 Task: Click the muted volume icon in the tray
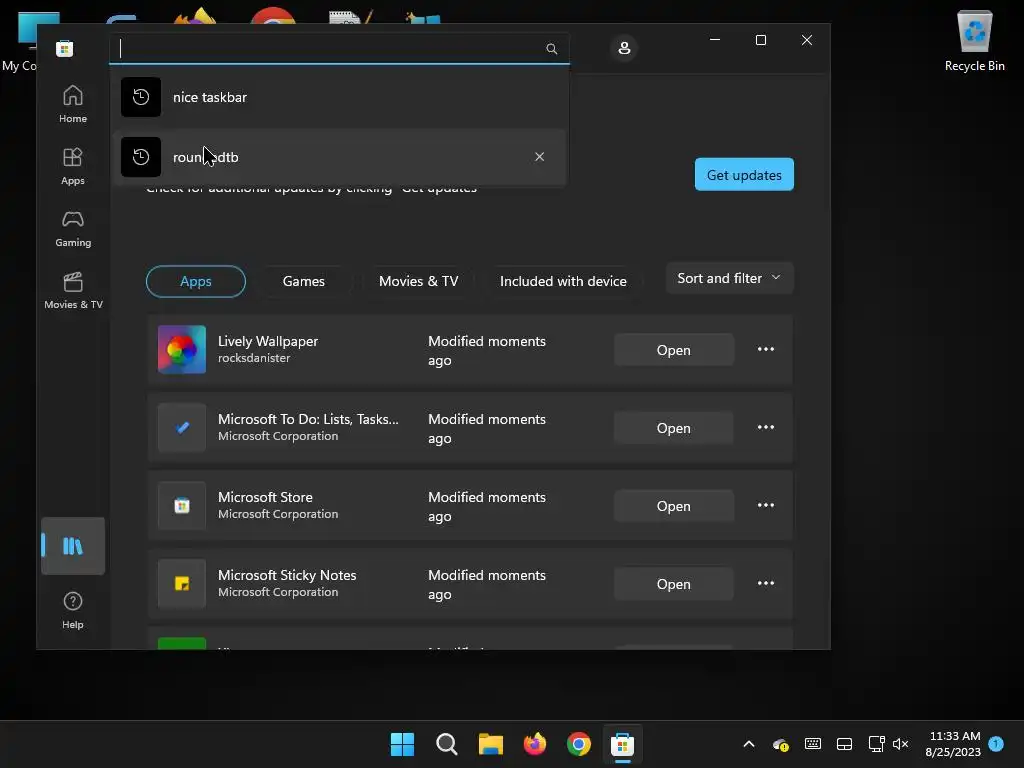coord(901,744)
